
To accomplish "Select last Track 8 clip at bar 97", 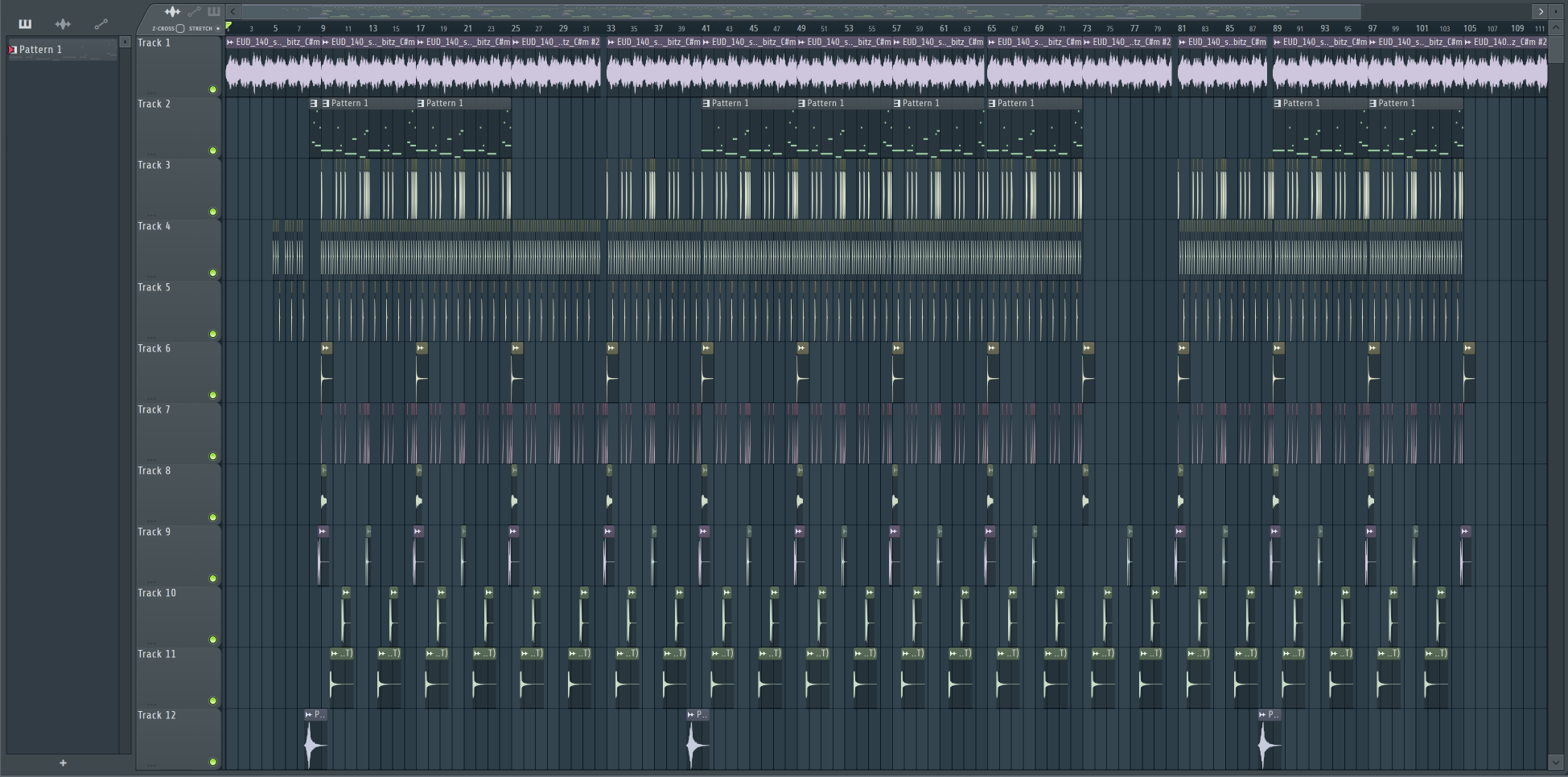I will click(1371, 494).
